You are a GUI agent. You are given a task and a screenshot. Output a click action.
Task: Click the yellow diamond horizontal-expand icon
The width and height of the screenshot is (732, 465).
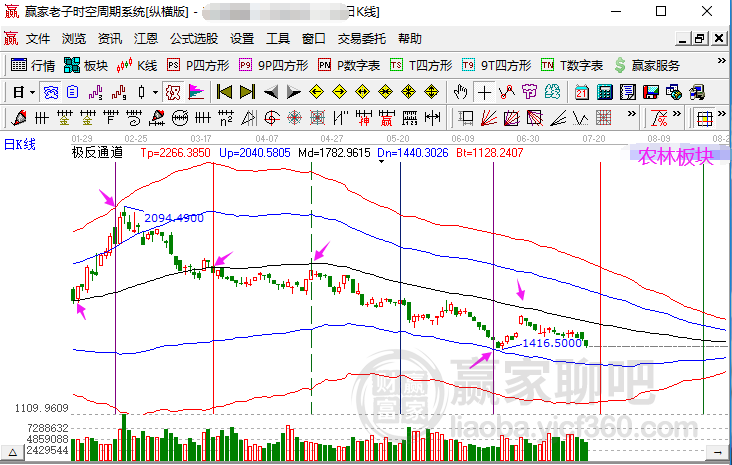coord(362,92)
